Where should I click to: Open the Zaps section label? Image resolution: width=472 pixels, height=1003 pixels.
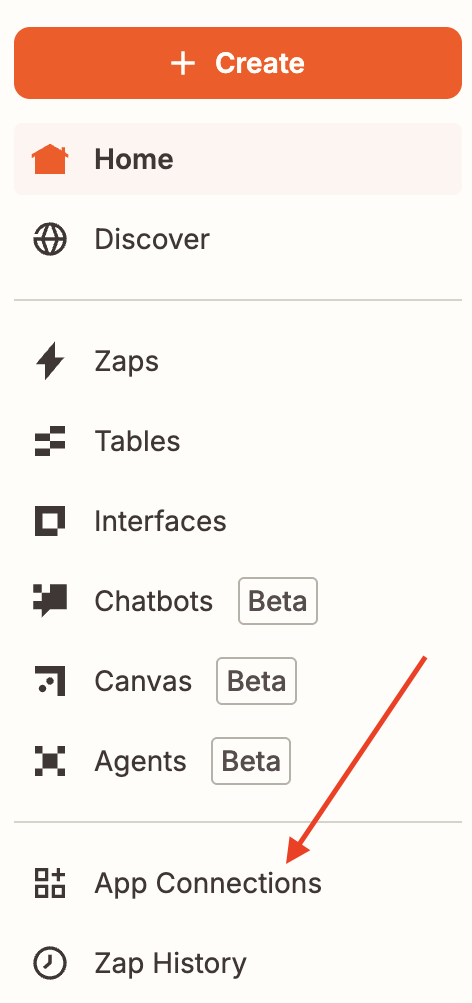coord(127,361)
